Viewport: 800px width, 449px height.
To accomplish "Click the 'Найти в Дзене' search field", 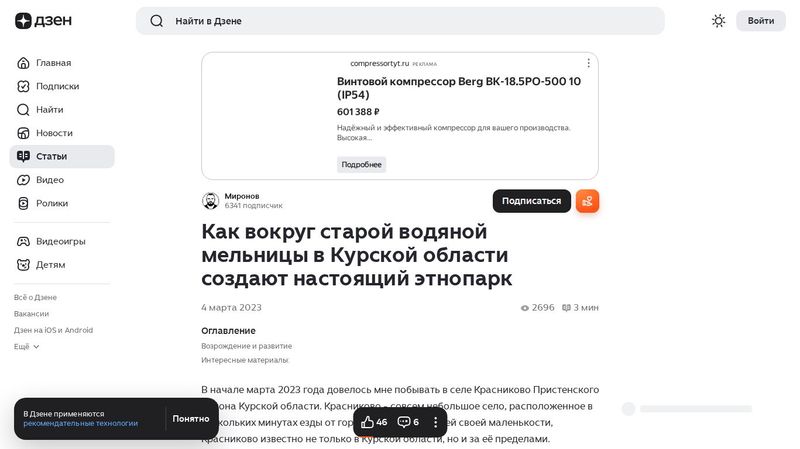I will [x=400, y=21].
